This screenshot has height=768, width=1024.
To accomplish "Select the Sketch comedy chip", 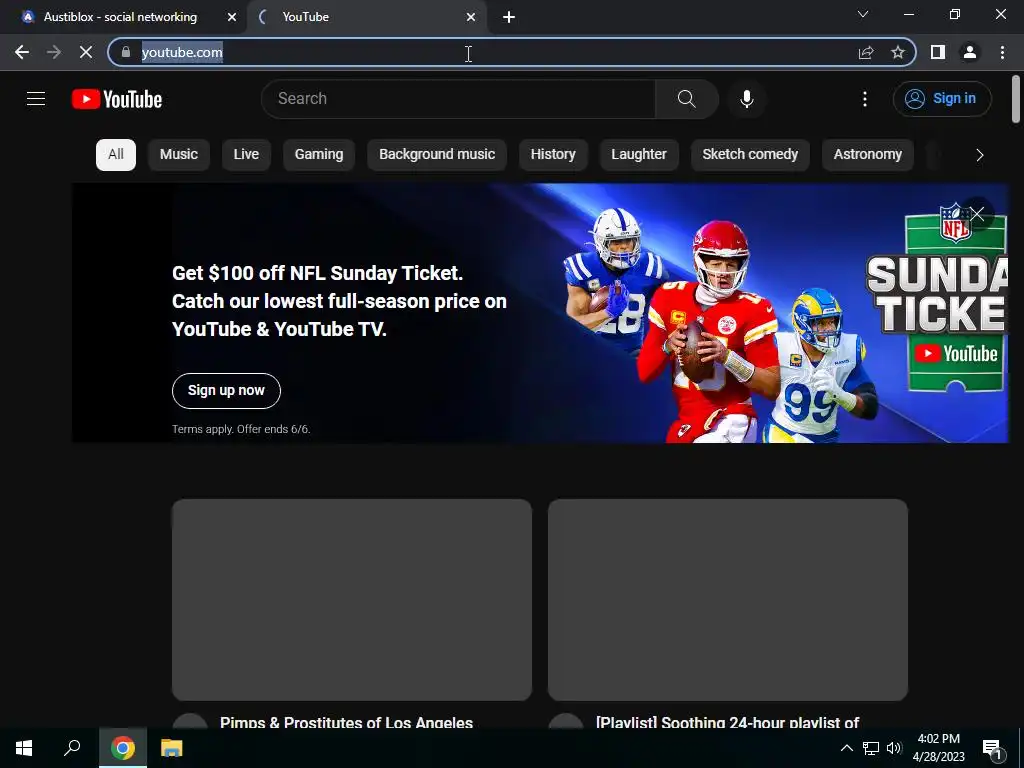I will [x=750, y=155].
